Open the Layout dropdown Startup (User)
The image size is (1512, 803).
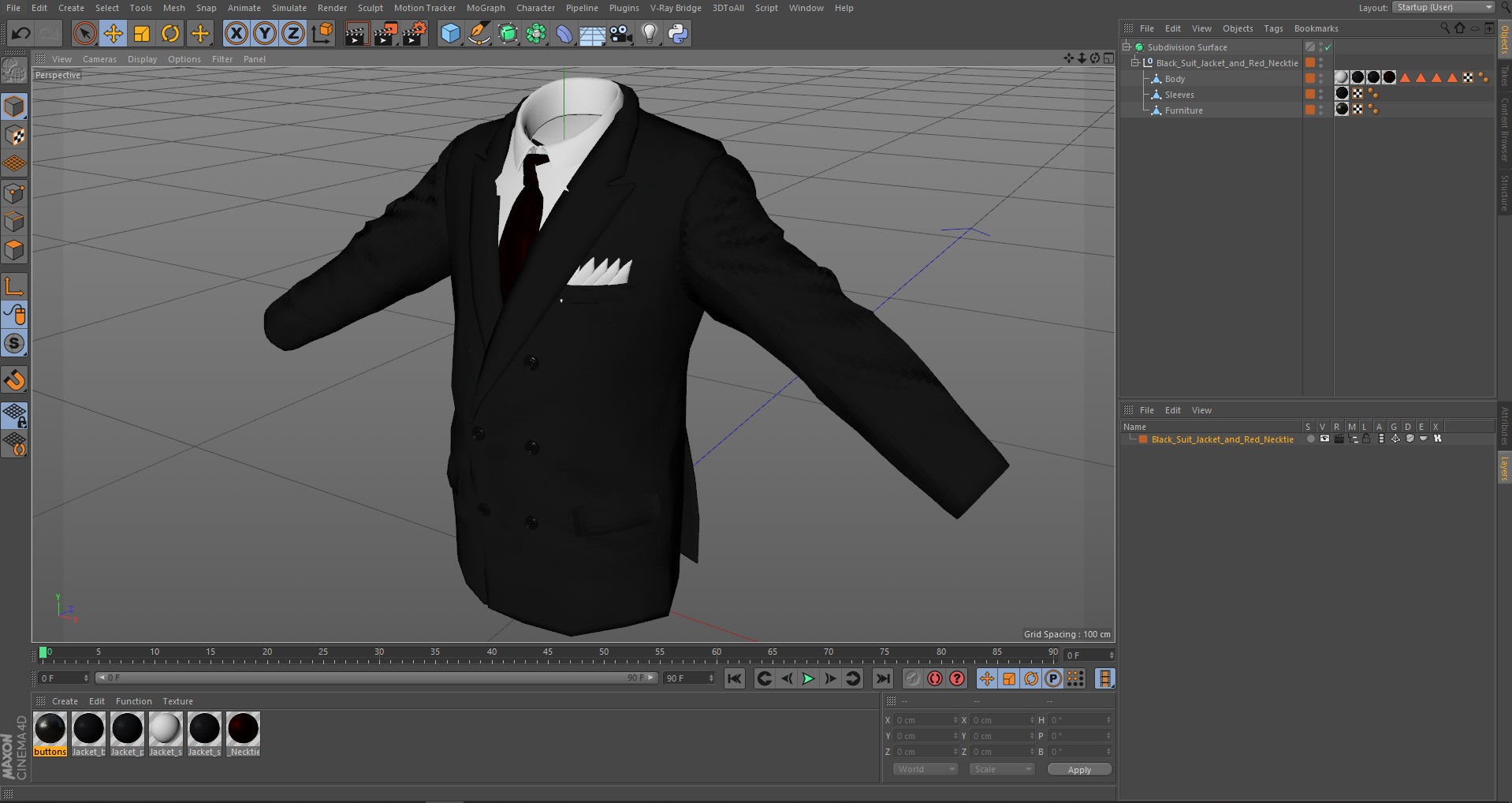point(1444,7)
